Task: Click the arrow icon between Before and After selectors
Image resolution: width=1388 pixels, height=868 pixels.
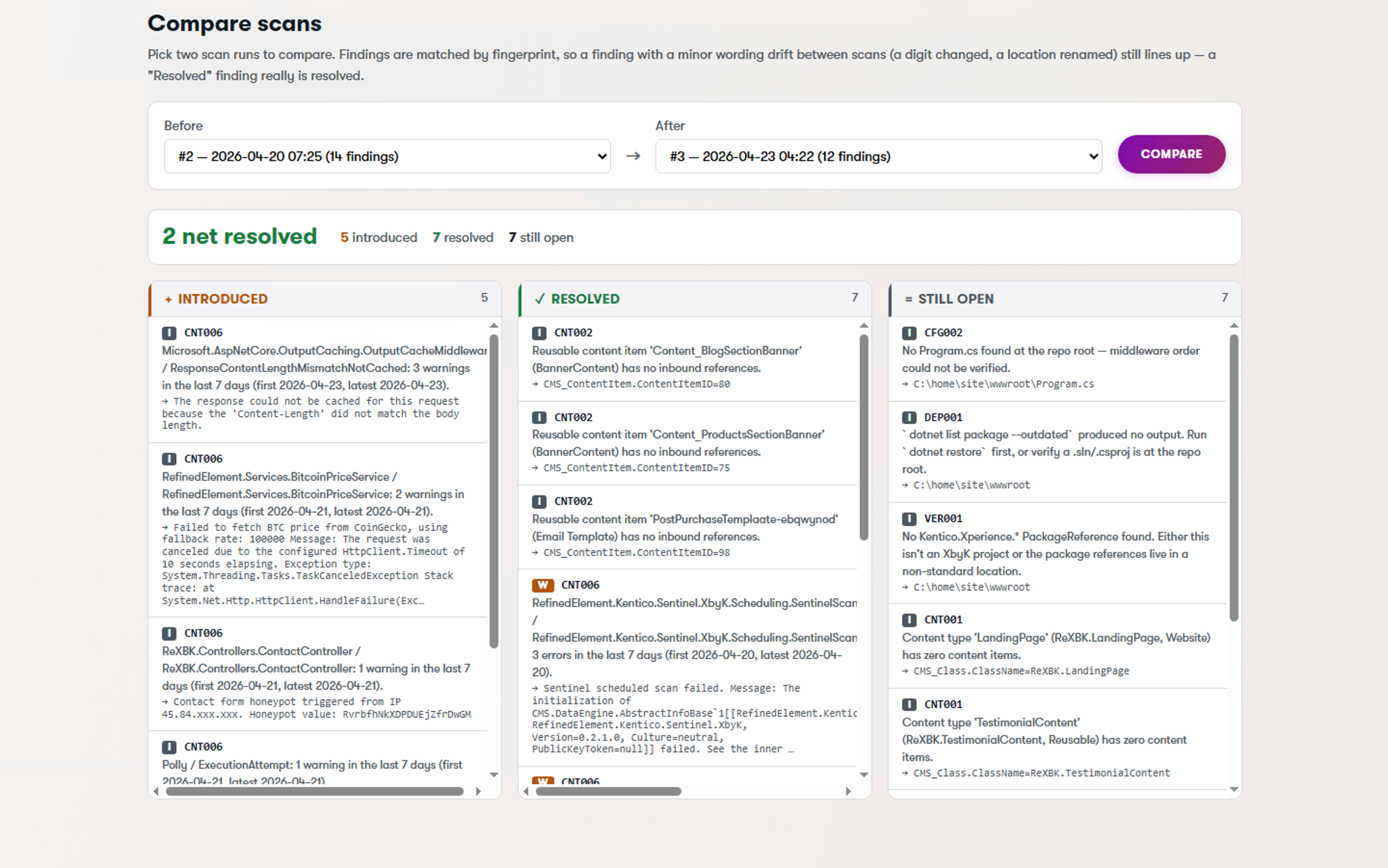Action: [x=633, y=156]
